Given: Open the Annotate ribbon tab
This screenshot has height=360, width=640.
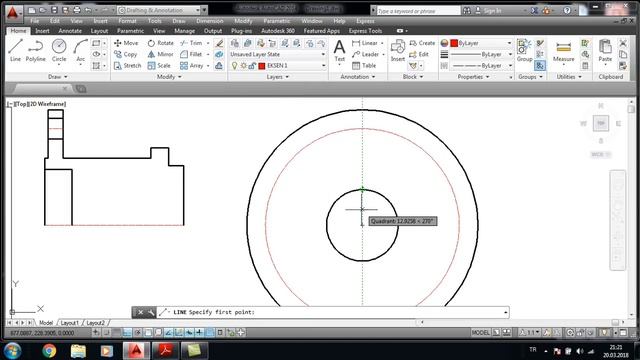Looking at the screenshot, I should (x=70, y=31).
